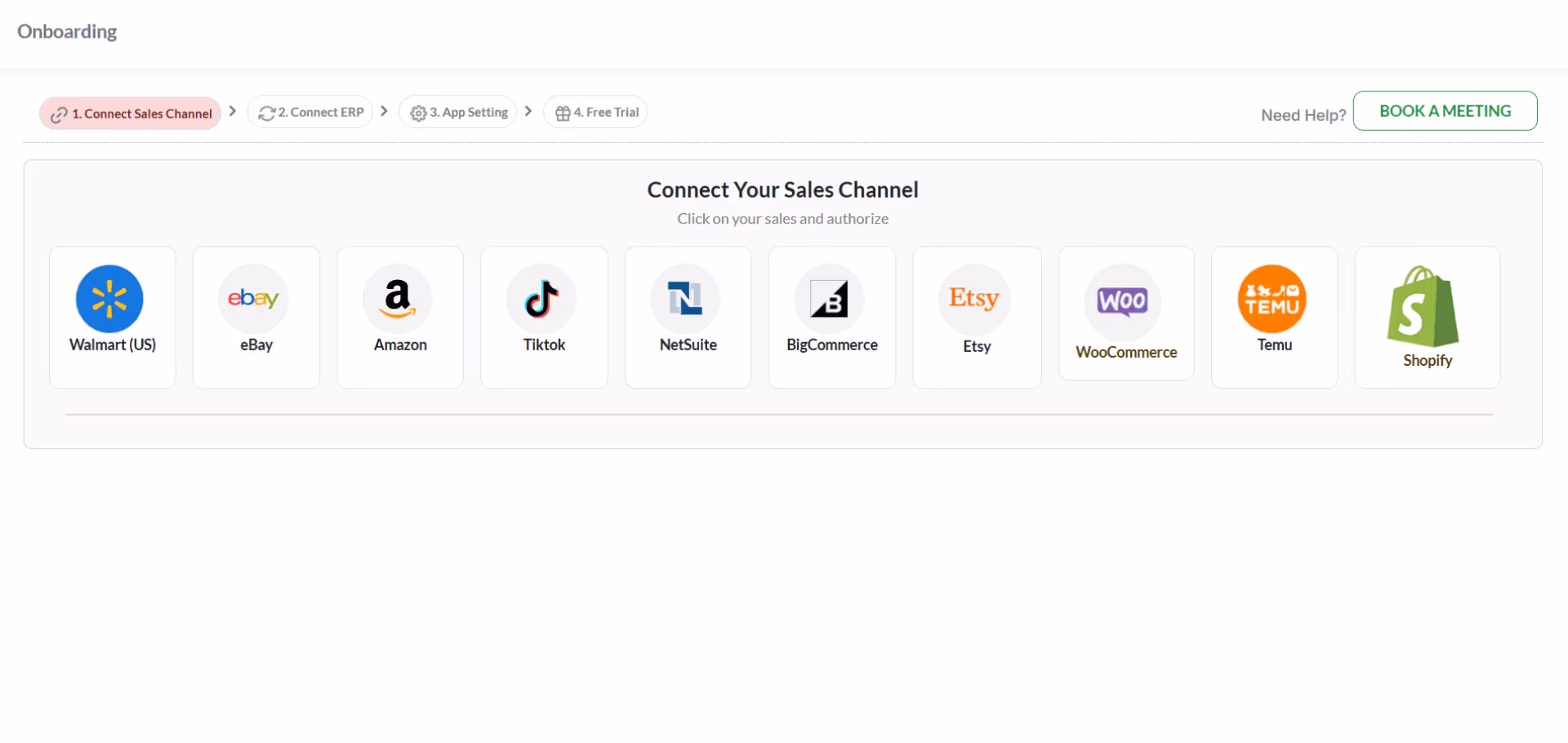Connect NetSuite as a channel
The image size is (1568, 743).
pyautogui.click(x=687, y=317)
